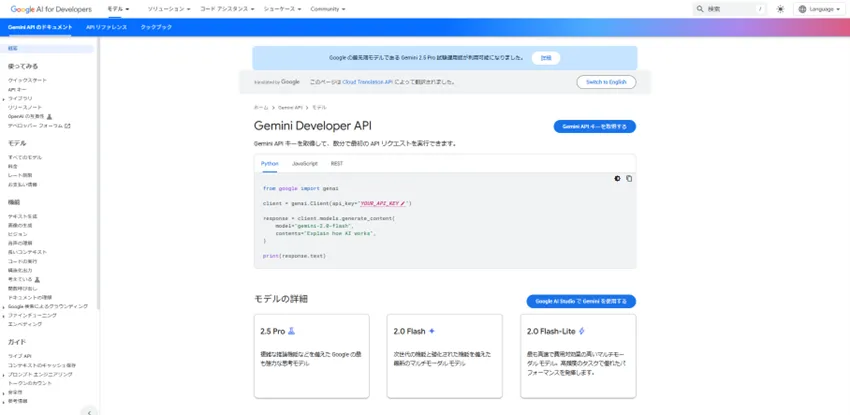Click external-link icon beside デベロッパー フォーラム
Viewport: 850px width, 415px height.
click(x=67, y=126)
